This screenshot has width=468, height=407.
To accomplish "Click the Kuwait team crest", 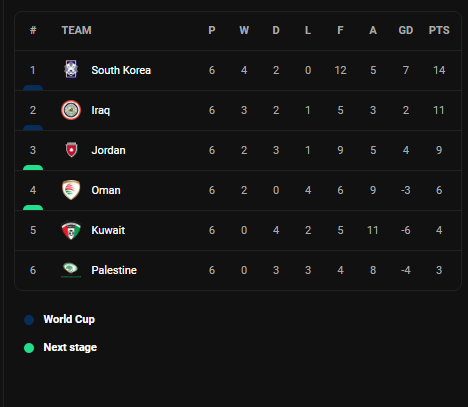I will pos(71,230).
